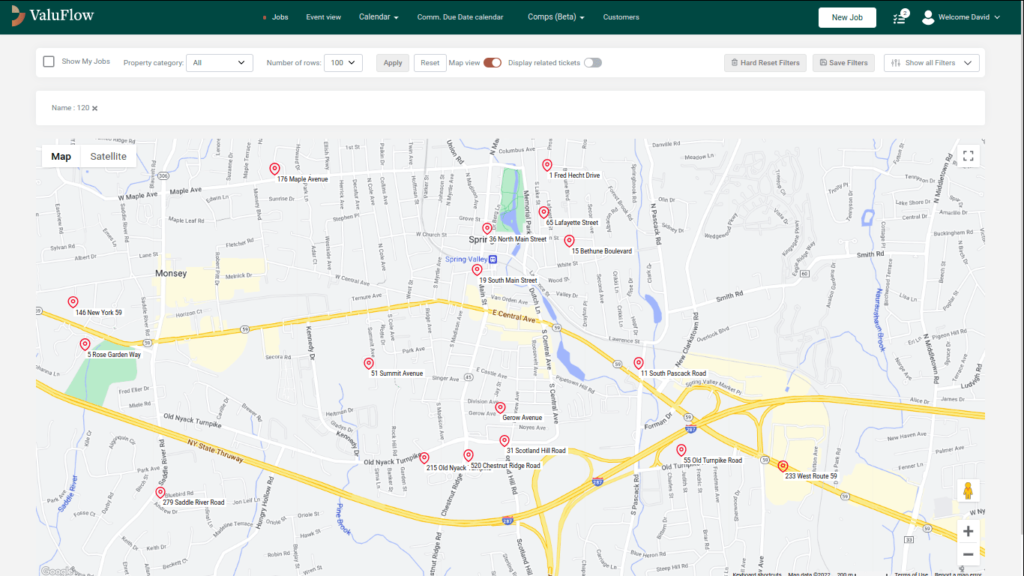The height and width of the screenshot is (576, 1024).
Task: Select the 176 Maple Avenue map pin
Action: (275, 169)
